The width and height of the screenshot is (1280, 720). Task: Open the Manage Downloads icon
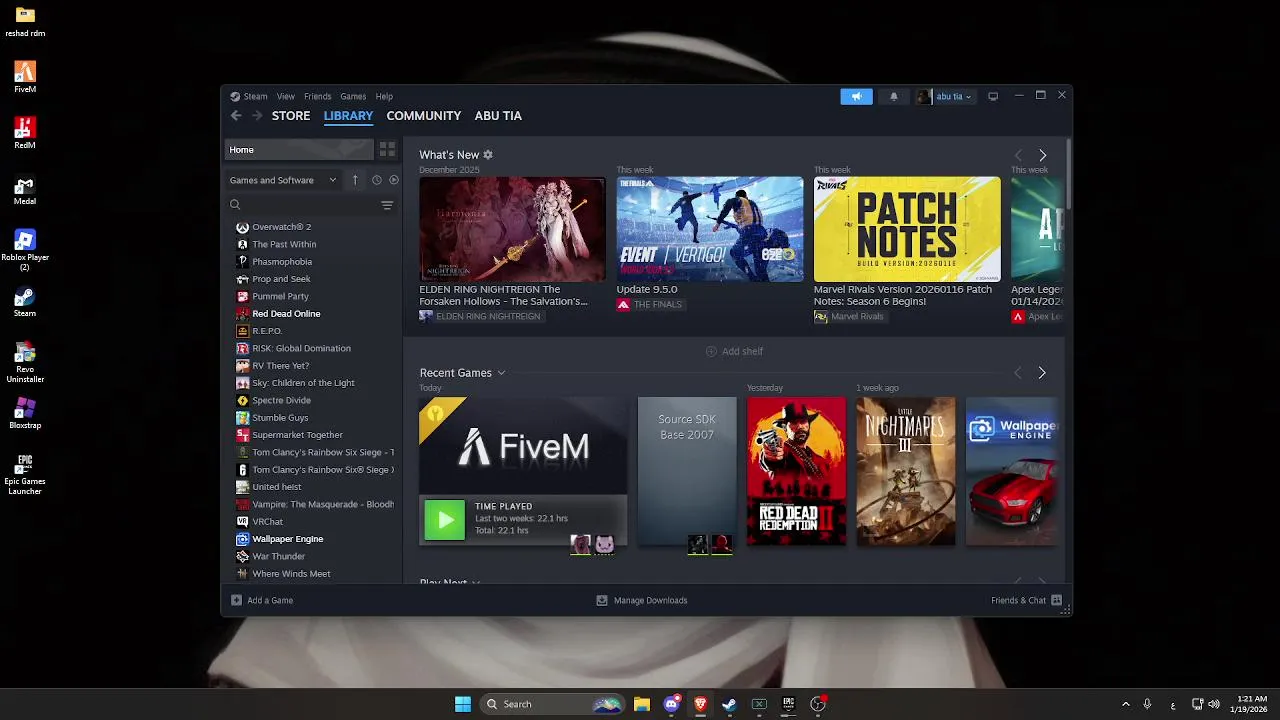(x=602, y=600)
